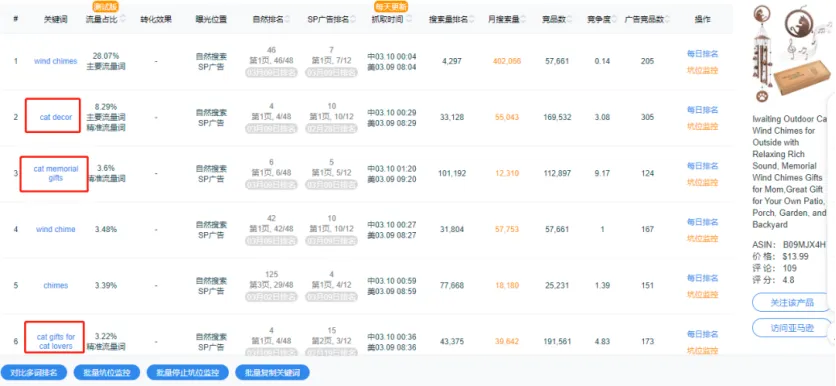
Task: Sort by the 竞品数 column arrows
Action: click(x=570, y=19)
